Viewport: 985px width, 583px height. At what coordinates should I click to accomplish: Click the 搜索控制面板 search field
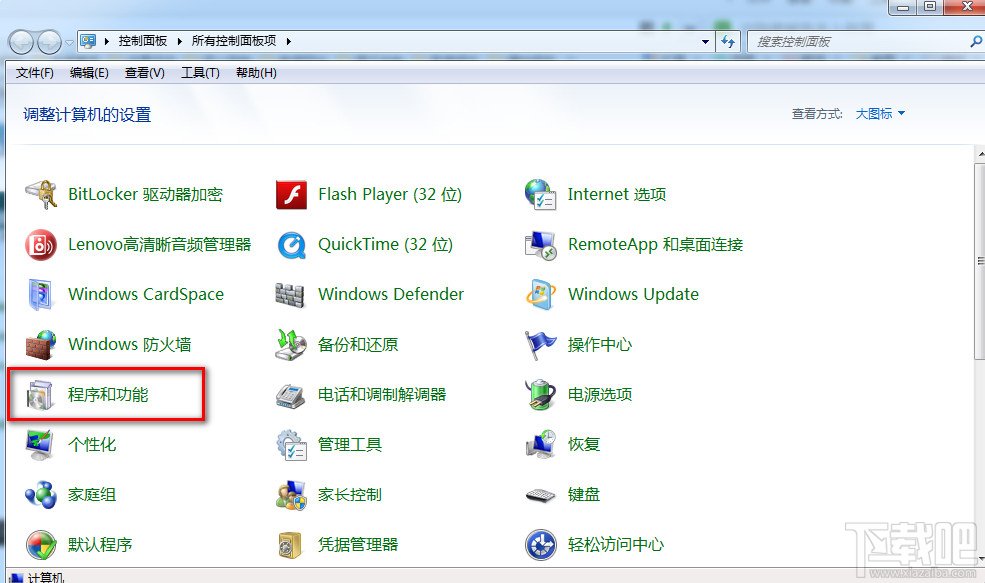(860, 41)
